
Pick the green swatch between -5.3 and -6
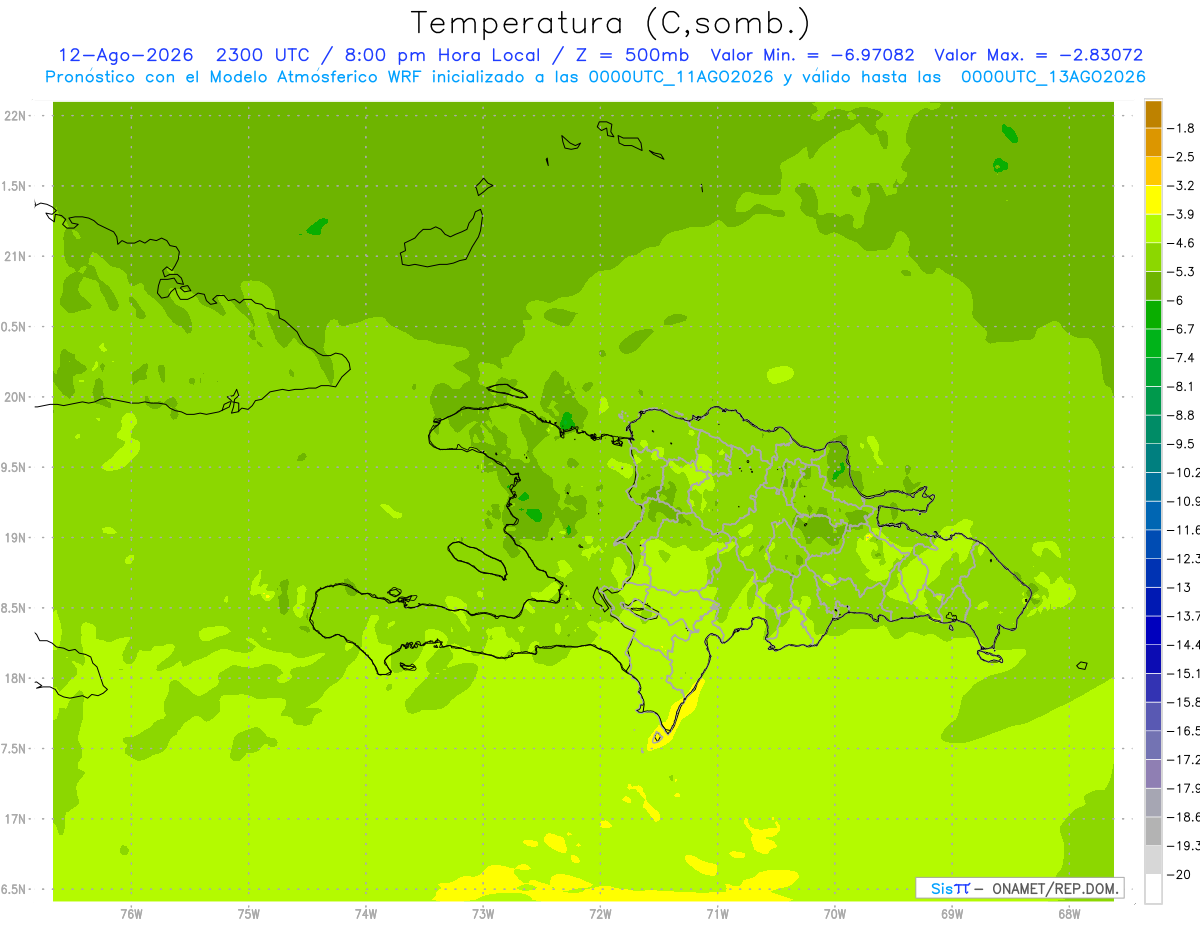click(x=1153, y=286)
